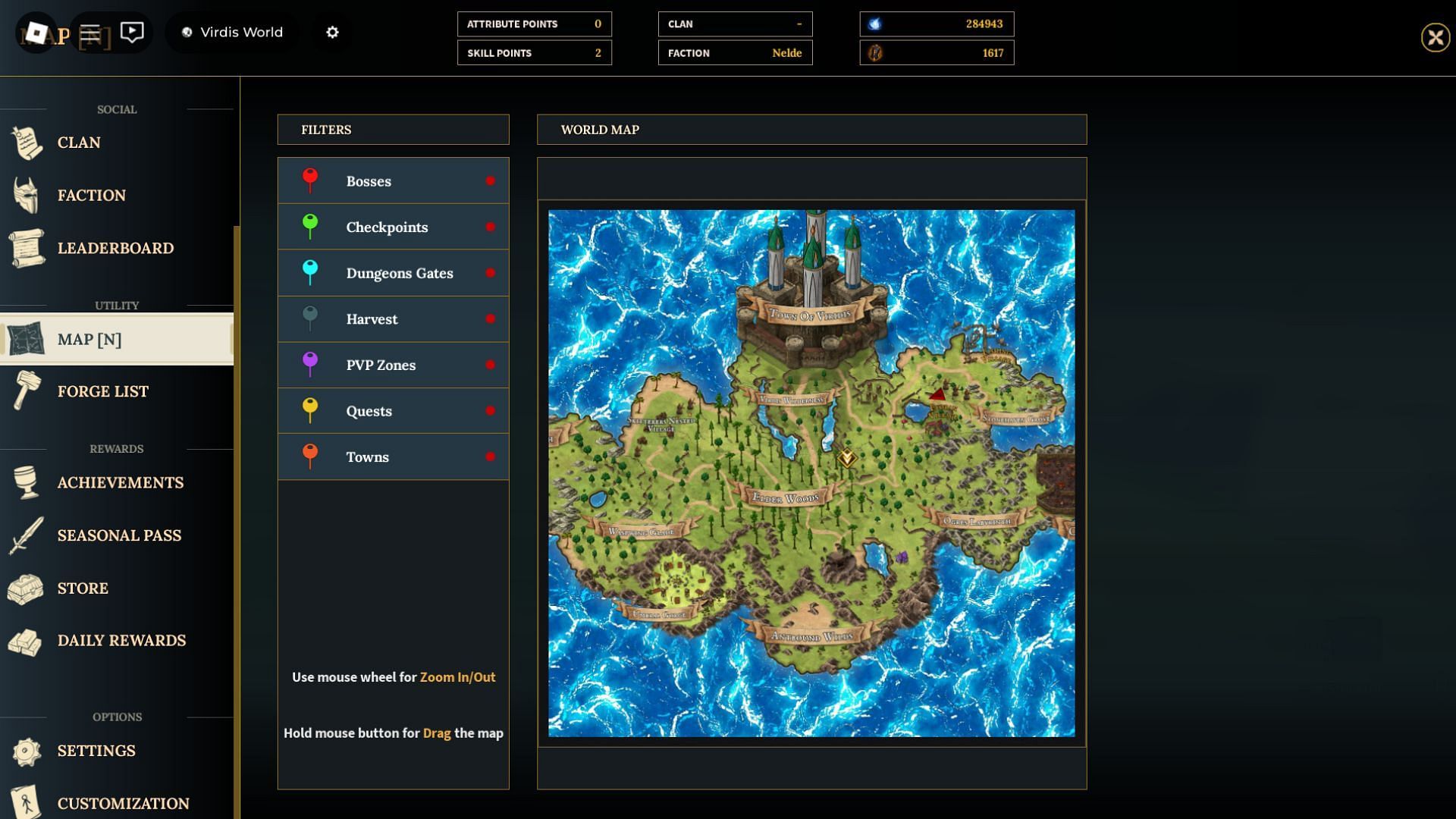The width and height of the screenshot is (1456, 819).
Task: Click the settings gear icon
Action: click(332, 32)
